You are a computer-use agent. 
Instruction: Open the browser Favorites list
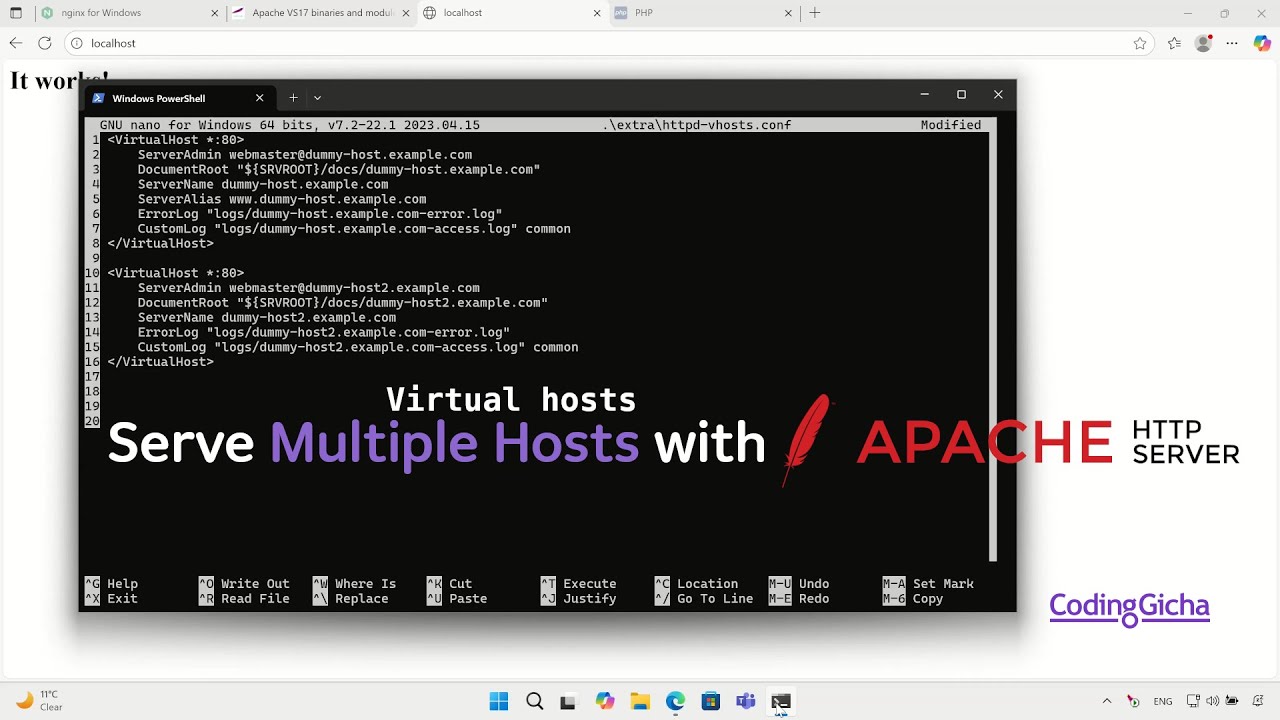click(1174, 43)
